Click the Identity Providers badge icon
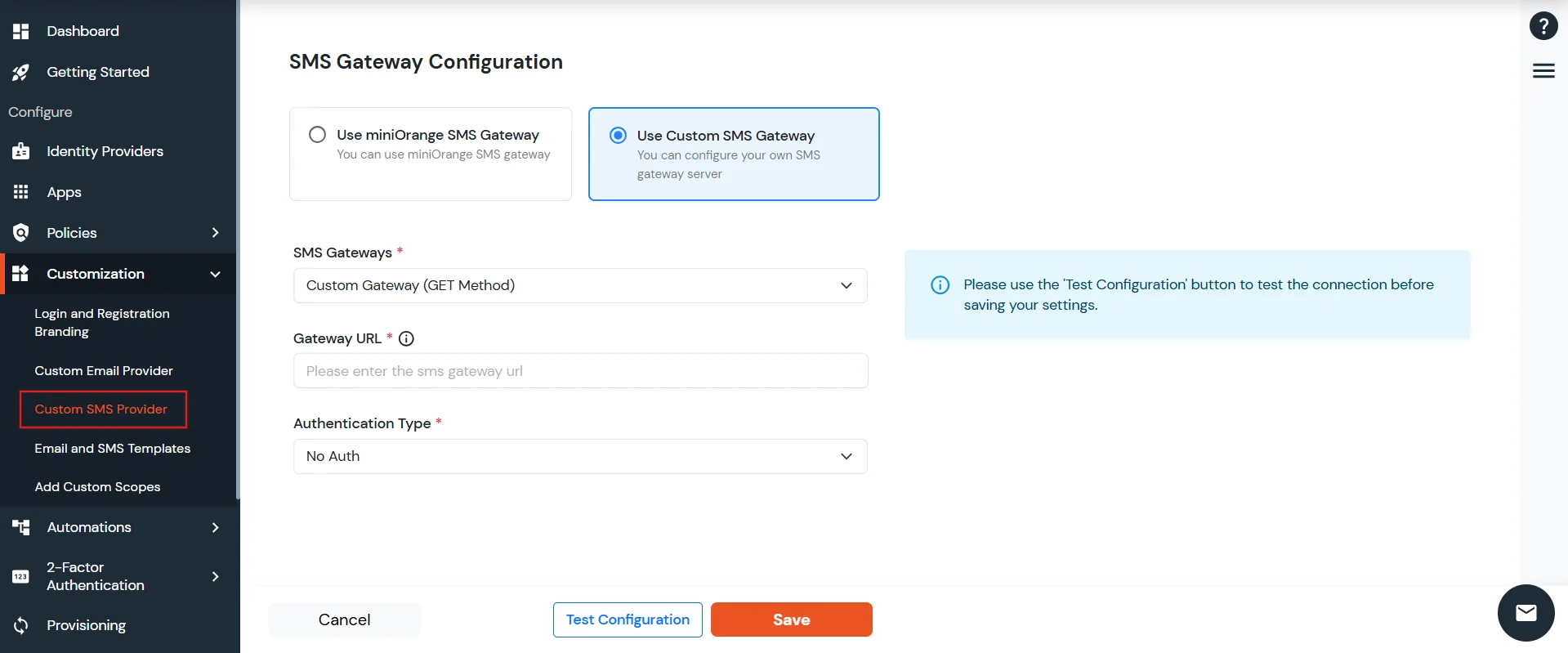The image size is (1568, 653). pyautogui.click(x=21, y=151)
